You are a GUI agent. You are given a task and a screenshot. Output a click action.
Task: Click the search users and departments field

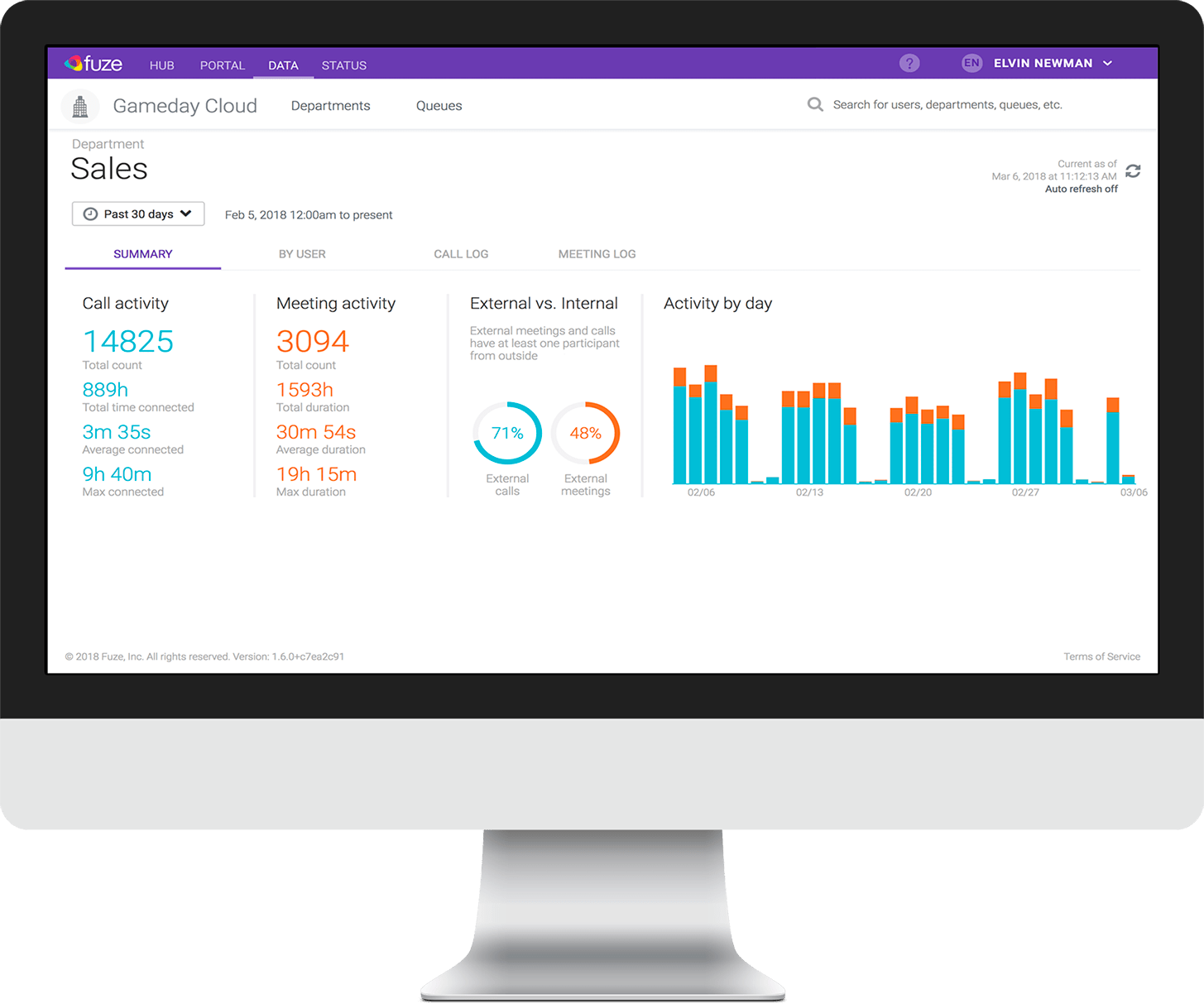tap(947, 104)
